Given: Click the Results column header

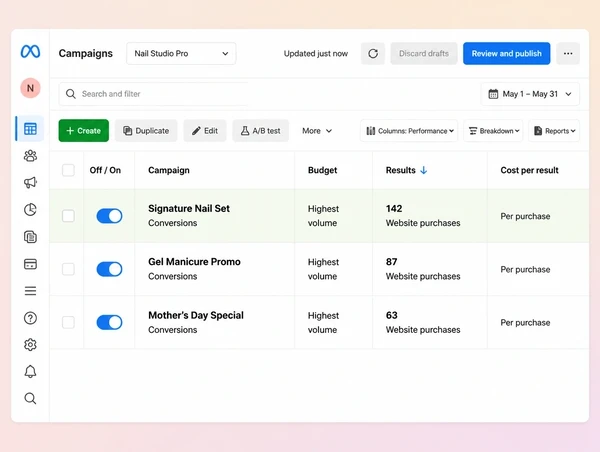Looking at the screenshot, I should click(x=401, y=170).
